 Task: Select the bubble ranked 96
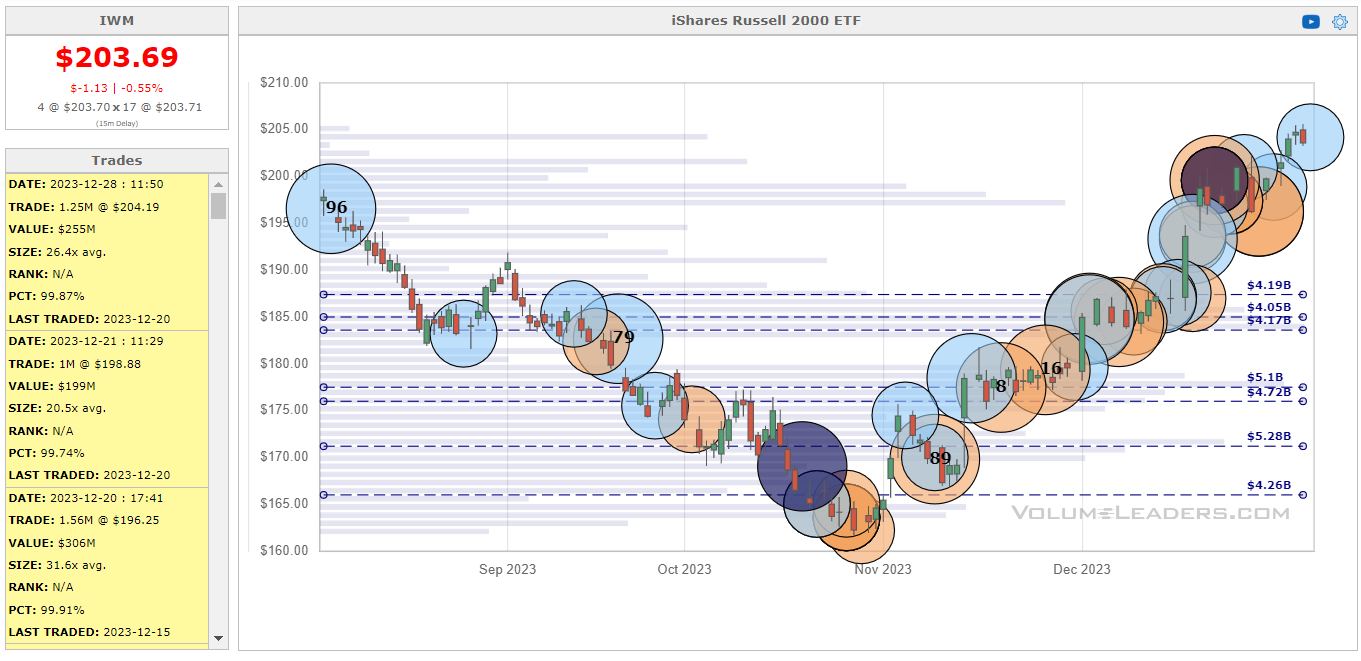pyautogui.click(x=331, y=208)
